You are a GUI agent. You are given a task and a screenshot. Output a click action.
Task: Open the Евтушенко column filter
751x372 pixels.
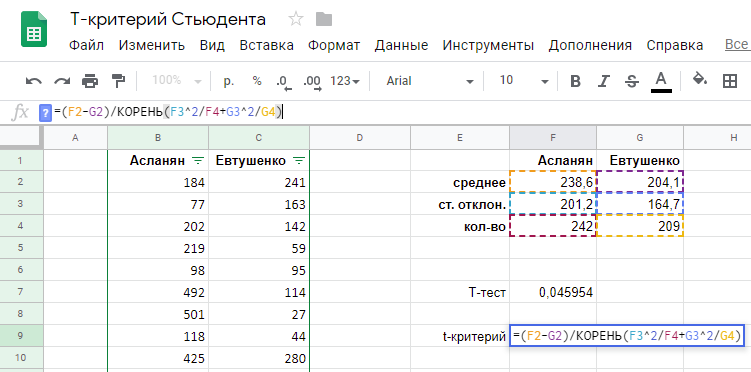(298, 161)
